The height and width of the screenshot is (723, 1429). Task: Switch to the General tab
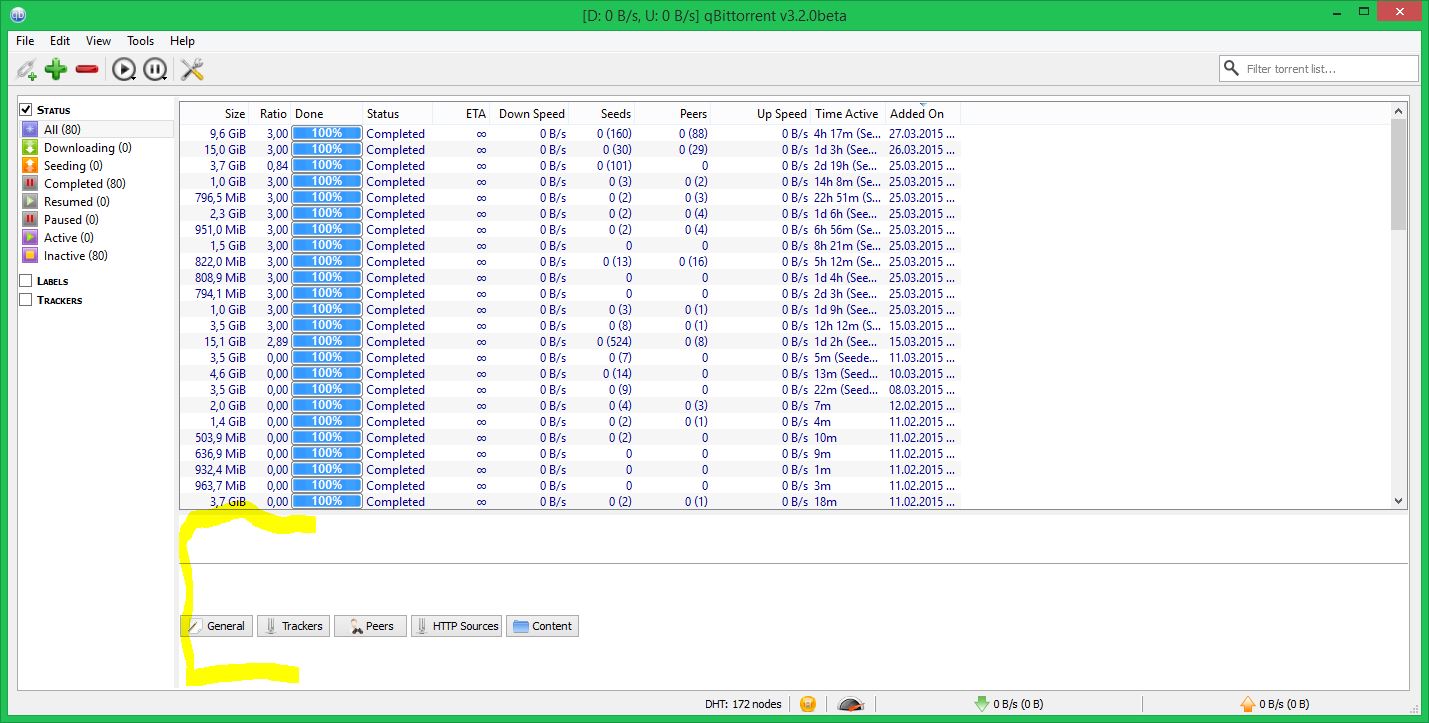pos(217,626)
